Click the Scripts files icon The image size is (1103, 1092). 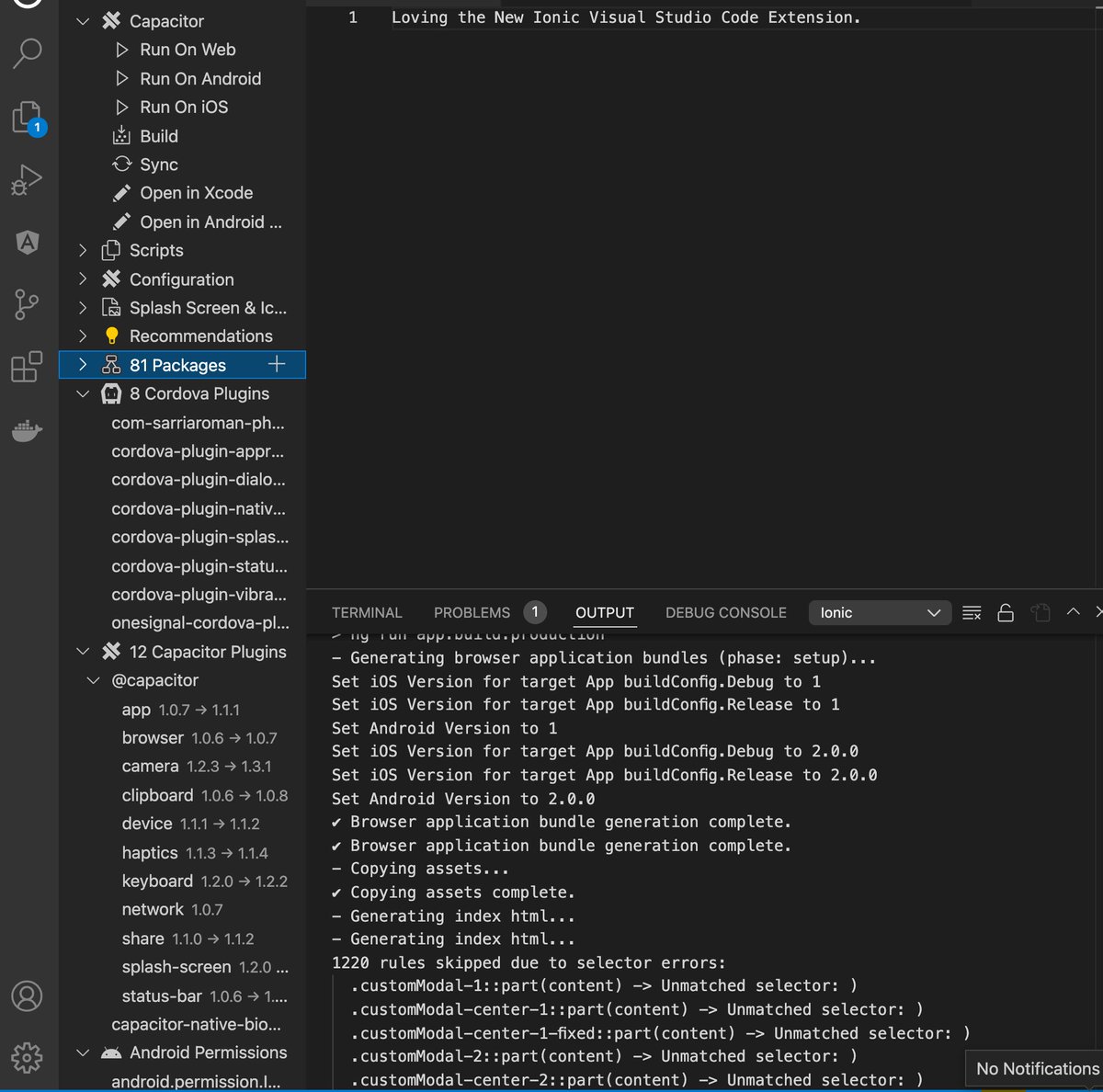111,250
